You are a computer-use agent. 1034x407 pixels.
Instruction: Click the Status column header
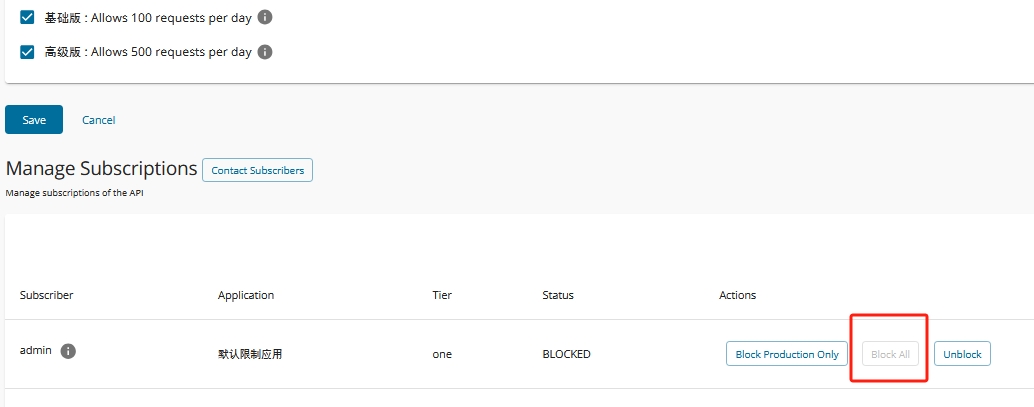pyautogui.click(x=558, y=295)
